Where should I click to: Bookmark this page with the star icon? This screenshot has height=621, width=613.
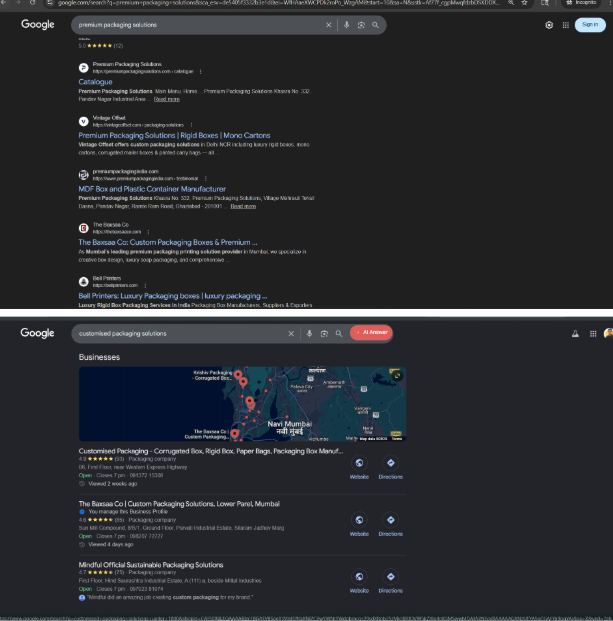tap(524, 3)
